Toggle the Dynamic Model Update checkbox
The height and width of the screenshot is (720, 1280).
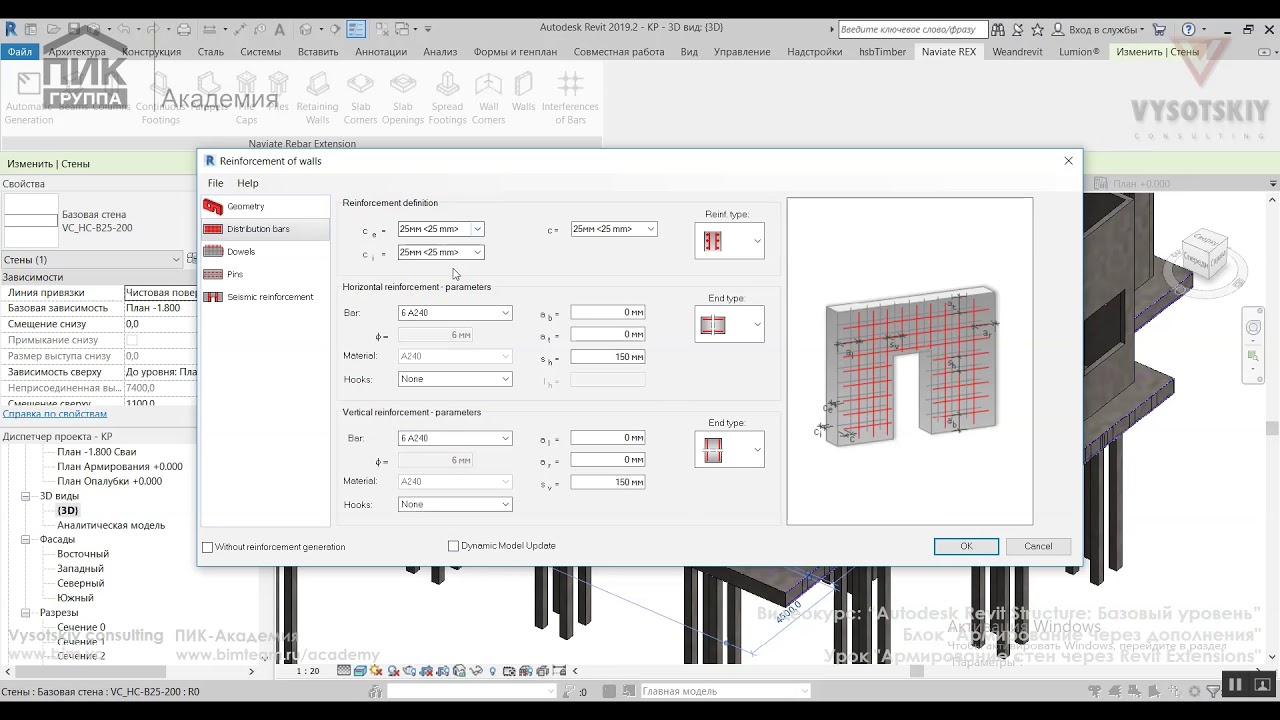pos(454,546)
